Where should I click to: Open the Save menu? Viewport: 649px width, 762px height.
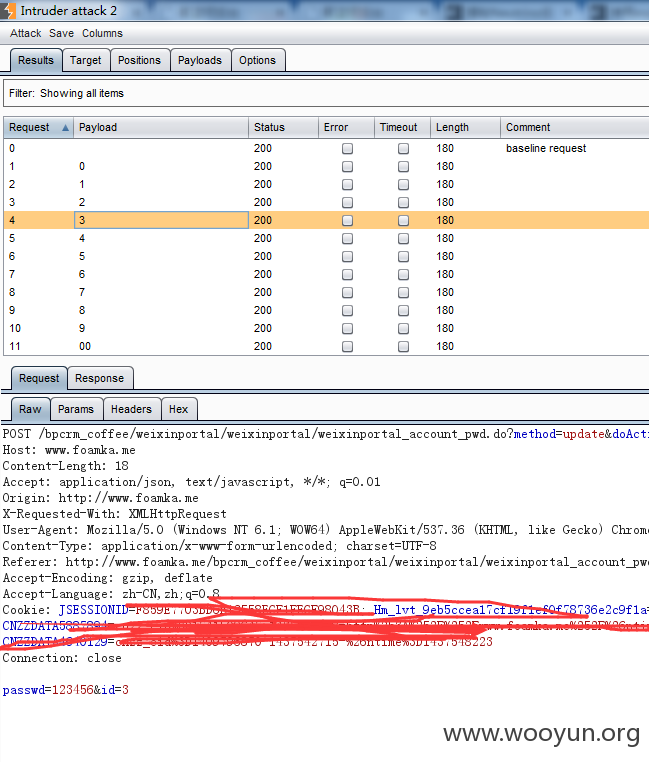[x=61, y=34]
